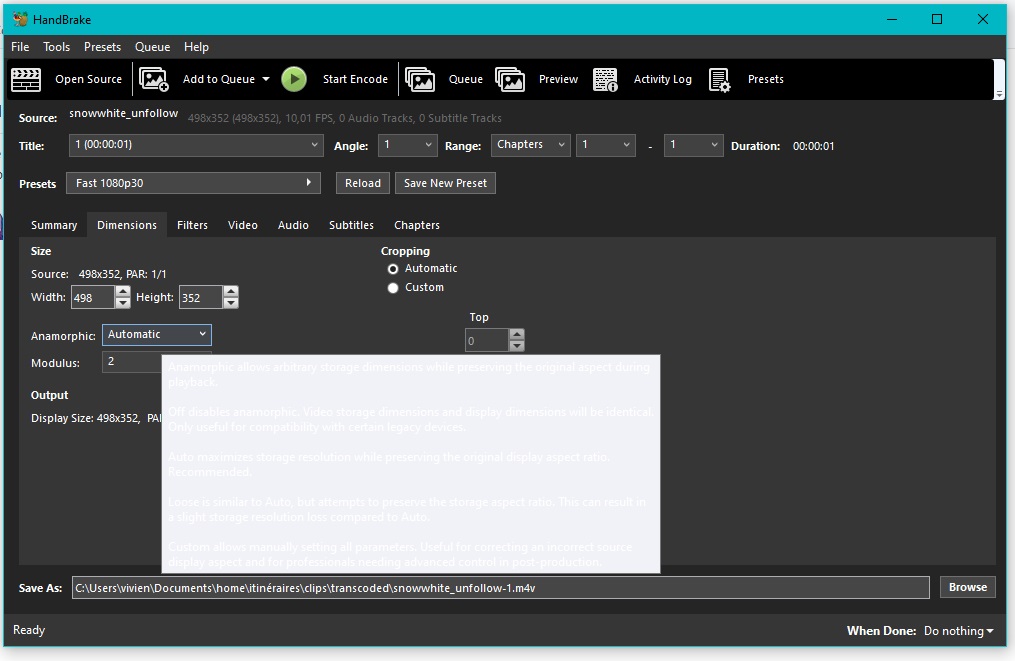
Task: Minimize the HandBrake window
Action: [892, 19]
